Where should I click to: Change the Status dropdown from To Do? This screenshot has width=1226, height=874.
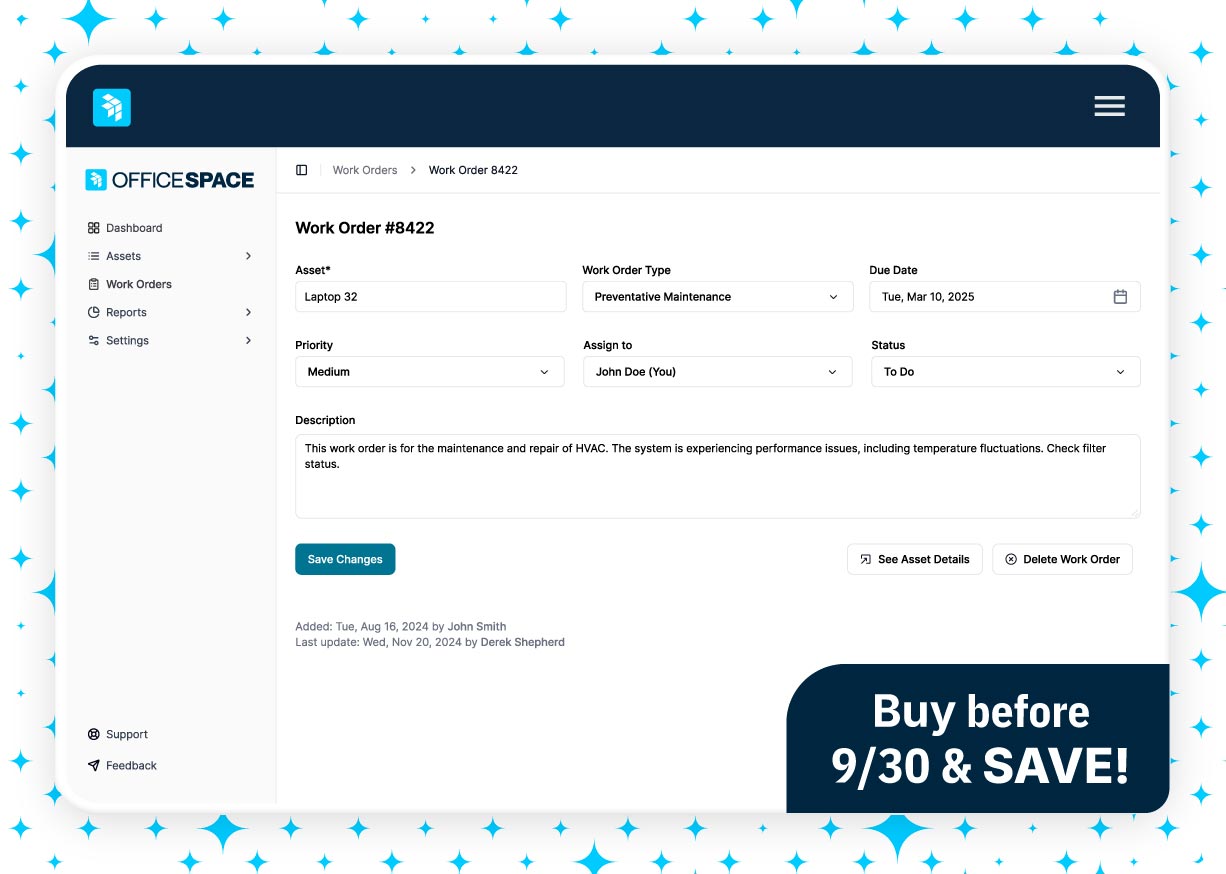(x=1006, y=372)
